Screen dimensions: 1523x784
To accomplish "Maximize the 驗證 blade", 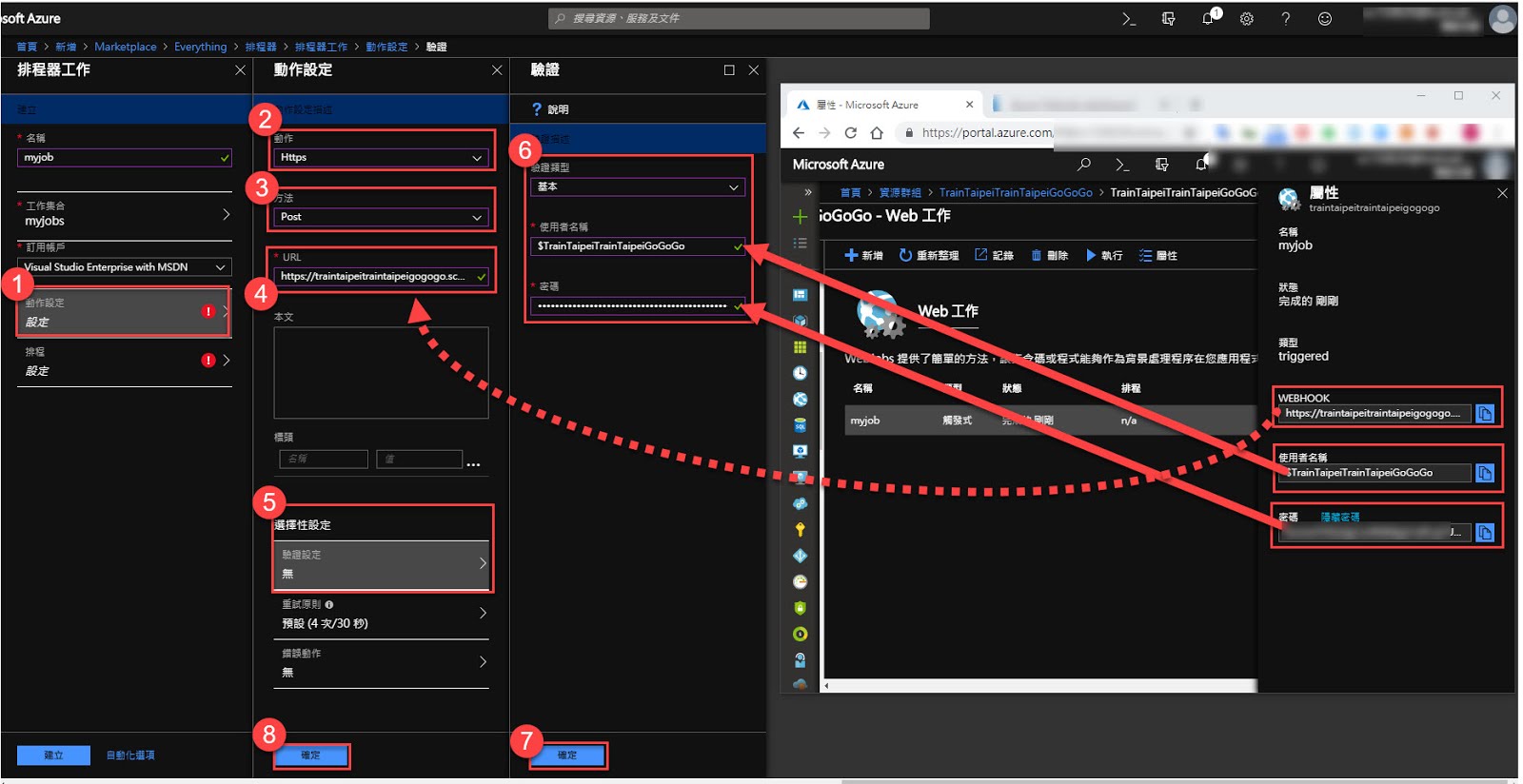I will [x=729, y=69].
